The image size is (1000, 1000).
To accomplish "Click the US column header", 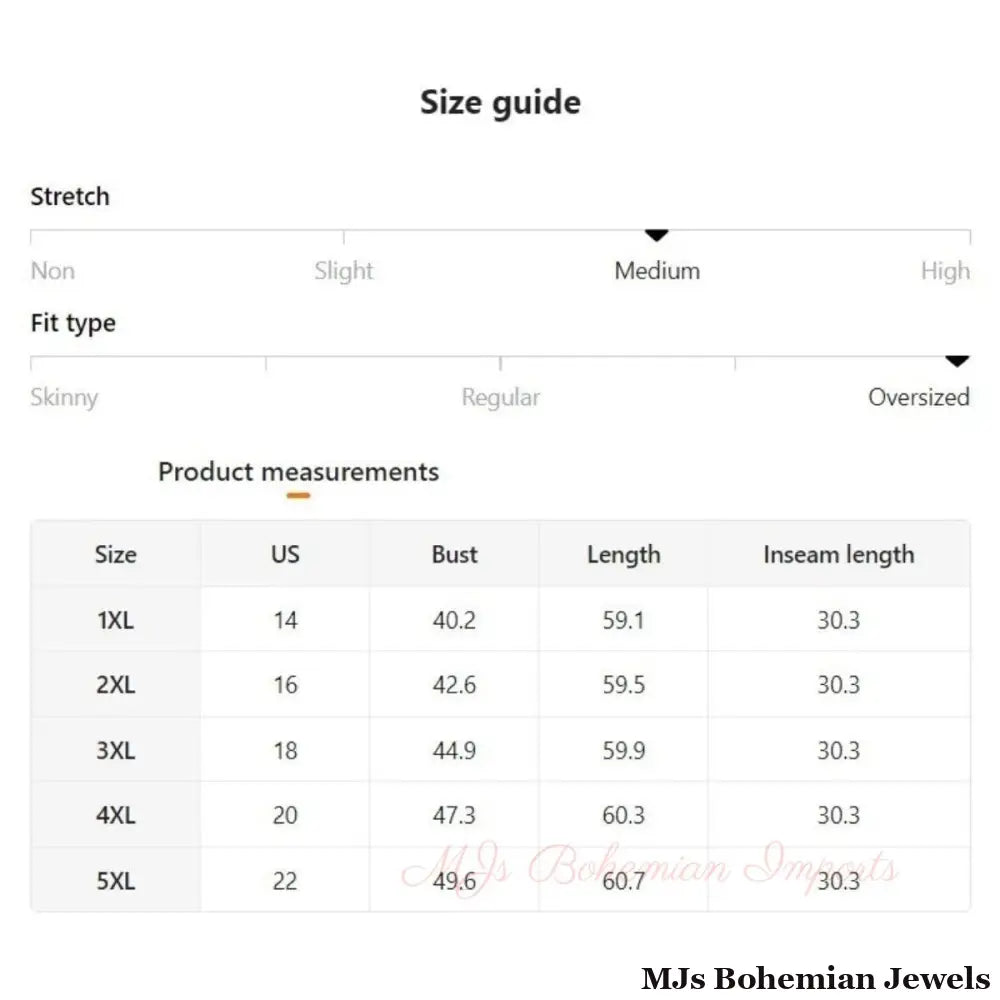I will click(285, 554).
